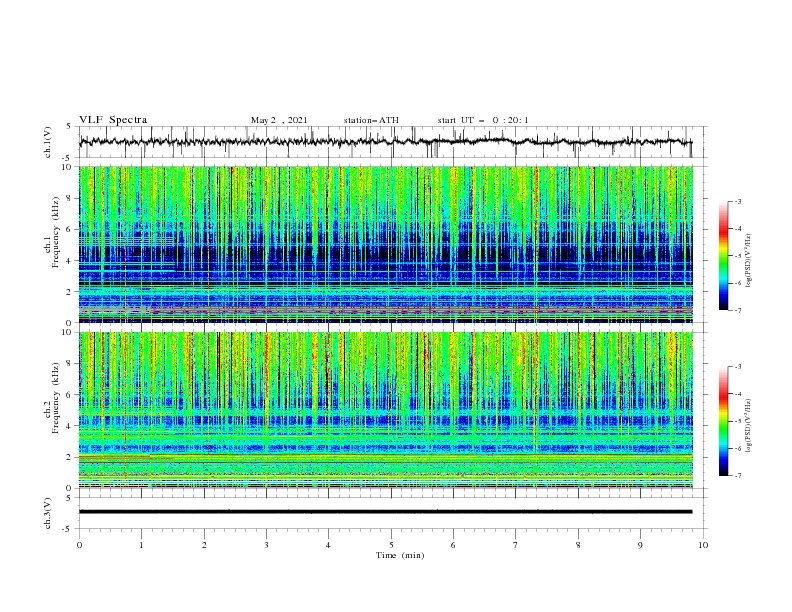Click the time axis tick label '1'
Screen dimensions: 792x612
click(141, 545)
